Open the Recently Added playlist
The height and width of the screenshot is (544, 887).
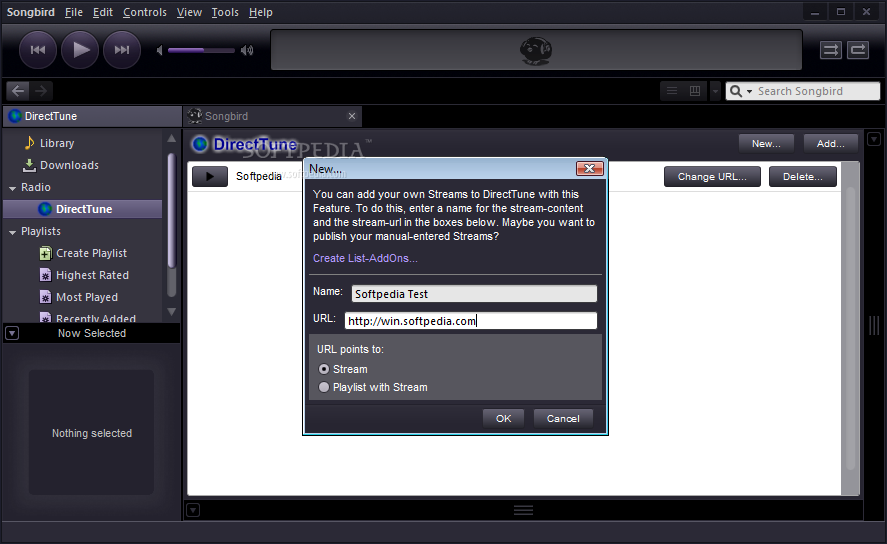coord(96,318)
